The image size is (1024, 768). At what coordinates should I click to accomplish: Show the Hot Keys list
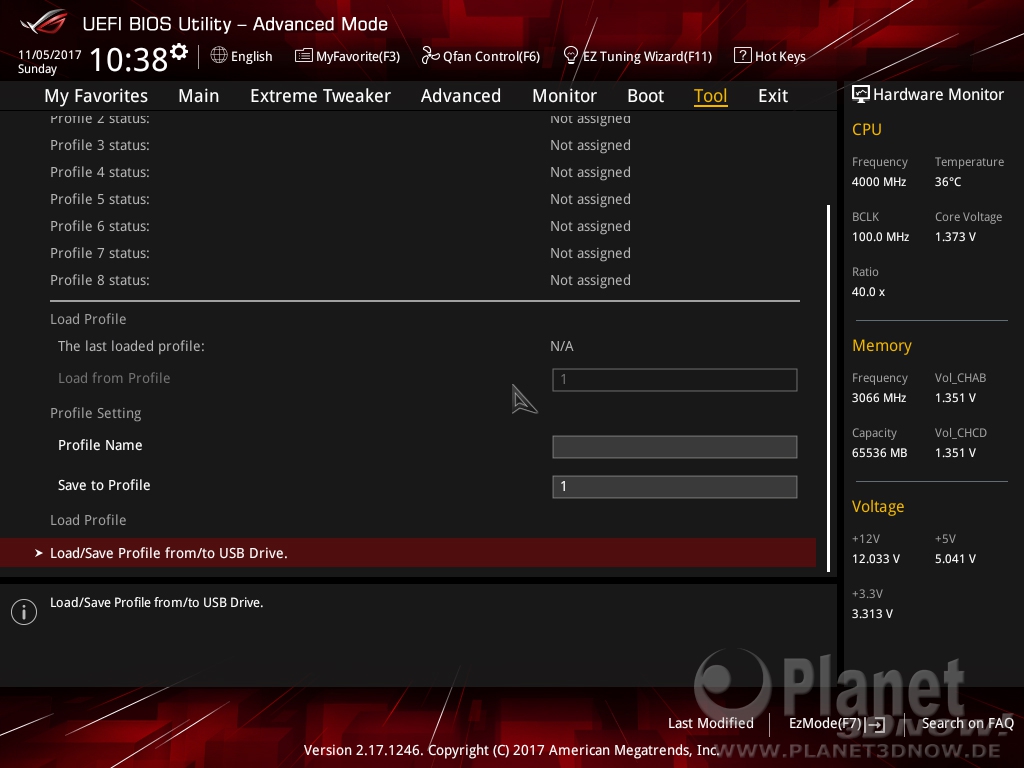pos(780,56)
